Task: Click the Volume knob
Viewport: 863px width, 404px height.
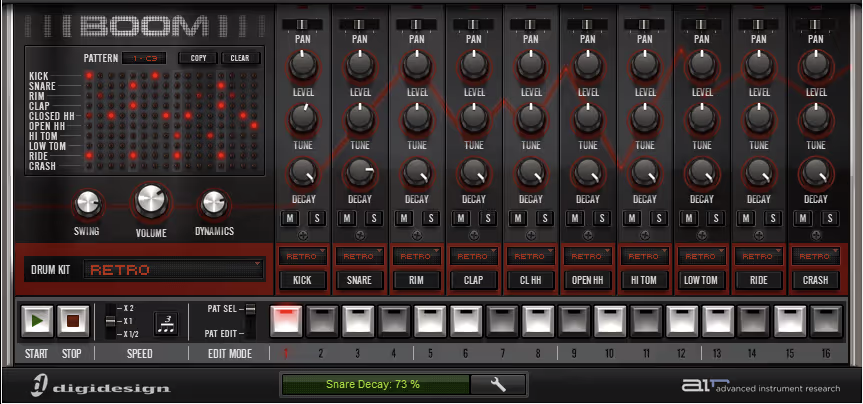Action: pyautogui.click(x=151, y=201)
